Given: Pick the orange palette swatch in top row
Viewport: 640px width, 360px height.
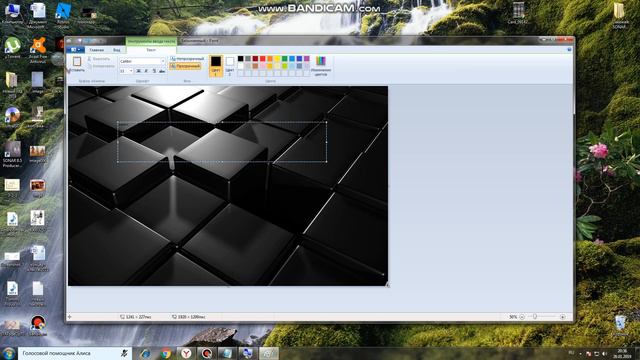Looking at the screenshot, I should [x=270, y=59].
